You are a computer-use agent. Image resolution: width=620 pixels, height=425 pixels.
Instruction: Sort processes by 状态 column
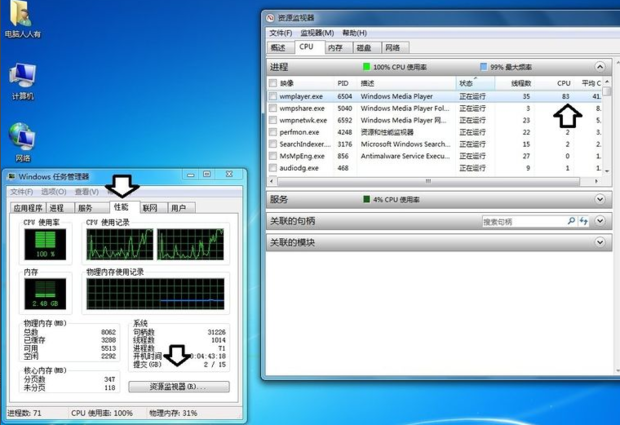(x=475, y=83)
